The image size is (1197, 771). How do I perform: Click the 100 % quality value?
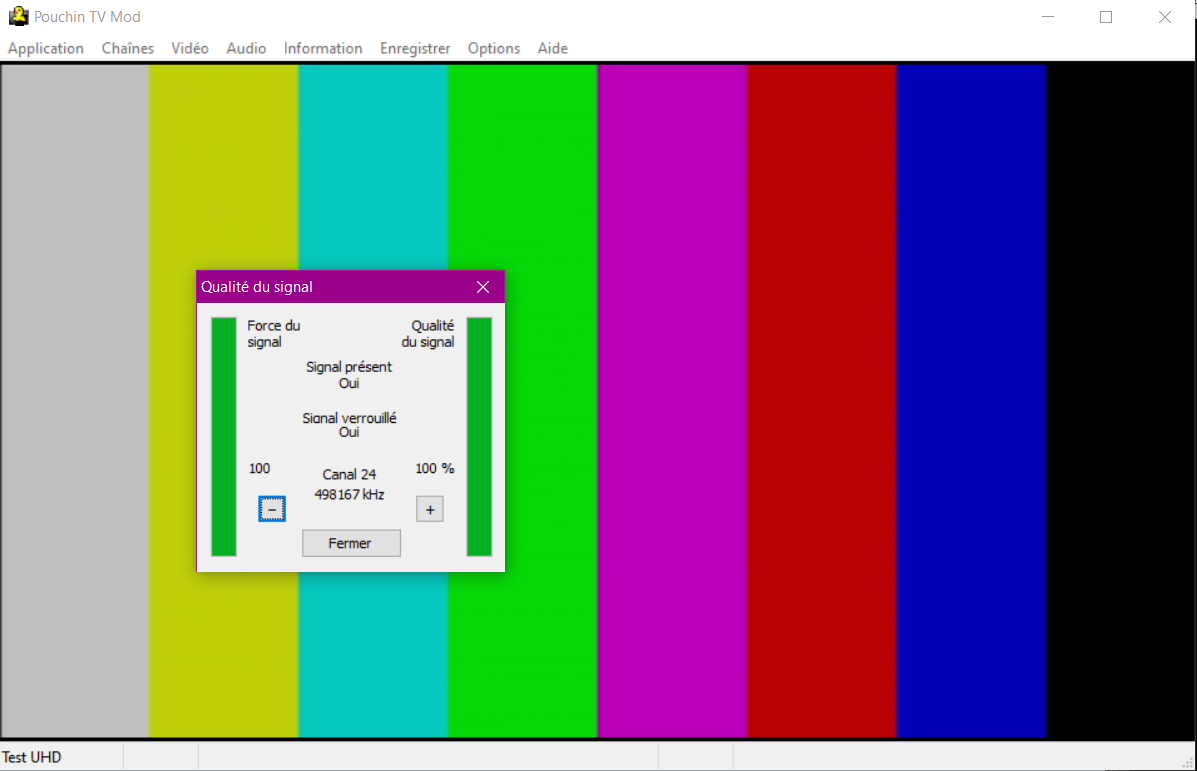[x=434, y=468]
